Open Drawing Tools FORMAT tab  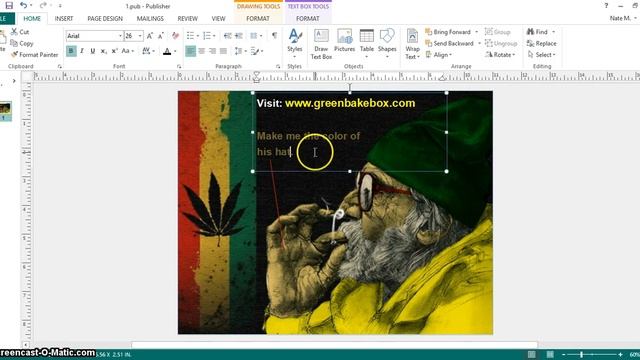pos(258,18)
